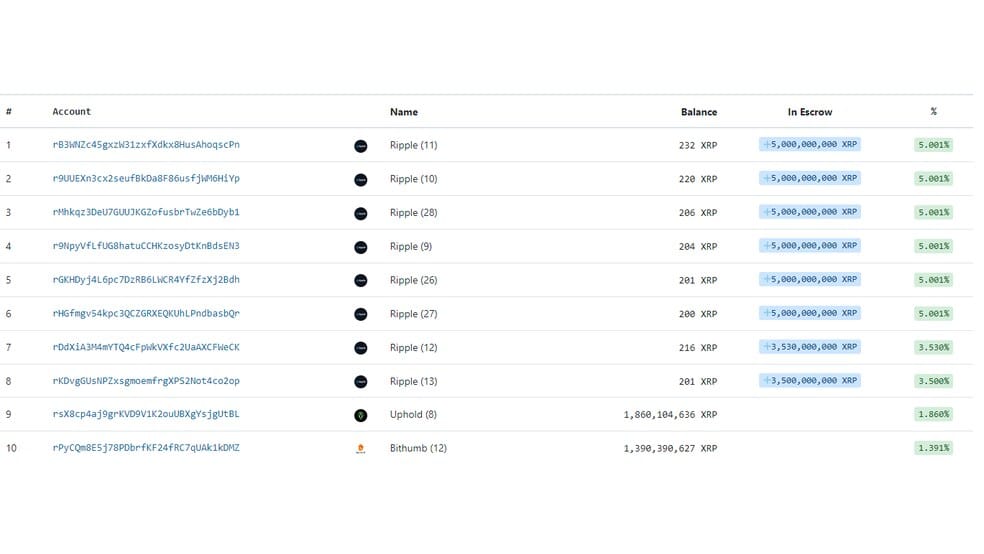Screen dimensions: 984x554
Task: Click the 1.860% percentage badge
Action: click(934, 414)
